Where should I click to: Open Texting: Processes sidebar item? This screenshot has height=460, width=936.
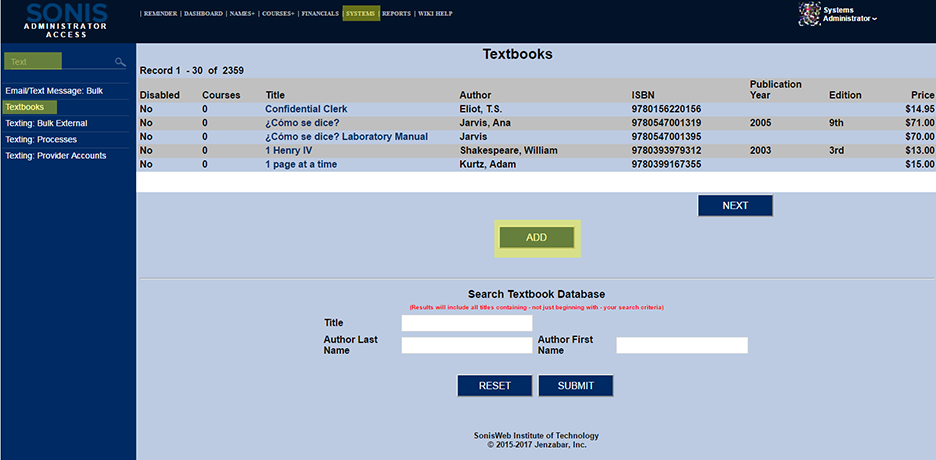[41, 140]
